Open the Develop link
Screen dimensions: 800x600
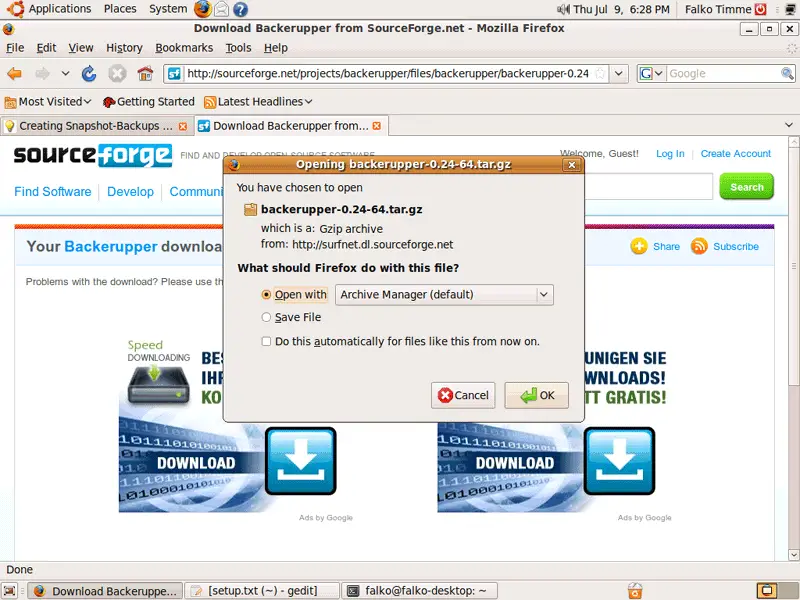coord(130,192)
